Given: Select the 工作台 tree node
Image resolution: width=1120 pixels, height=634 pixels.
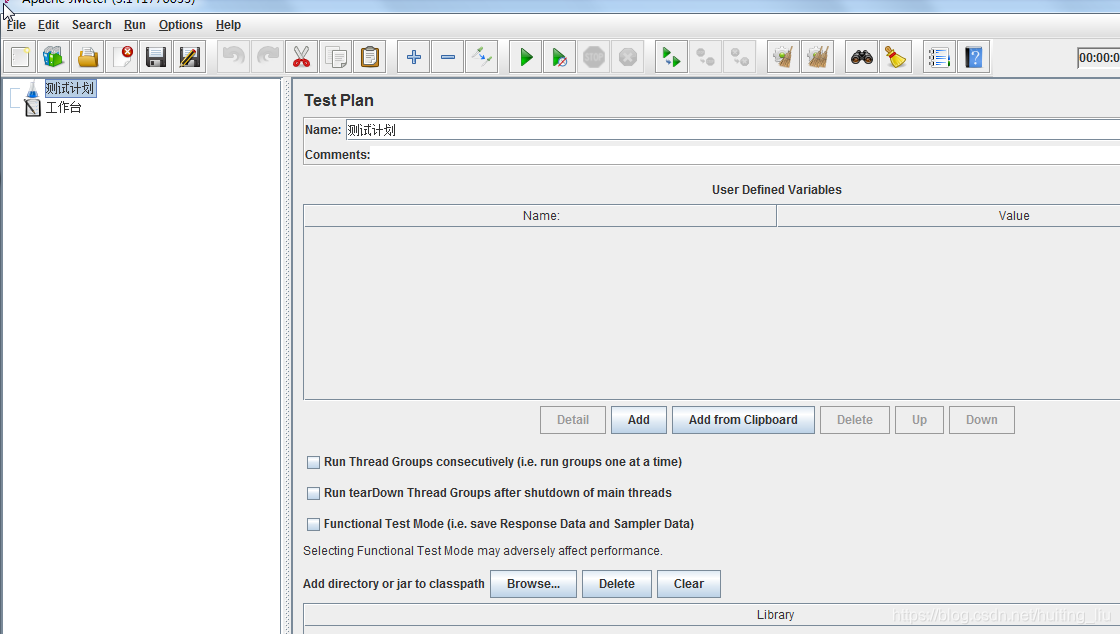Looking at the screenshot, I should (64, 108).
